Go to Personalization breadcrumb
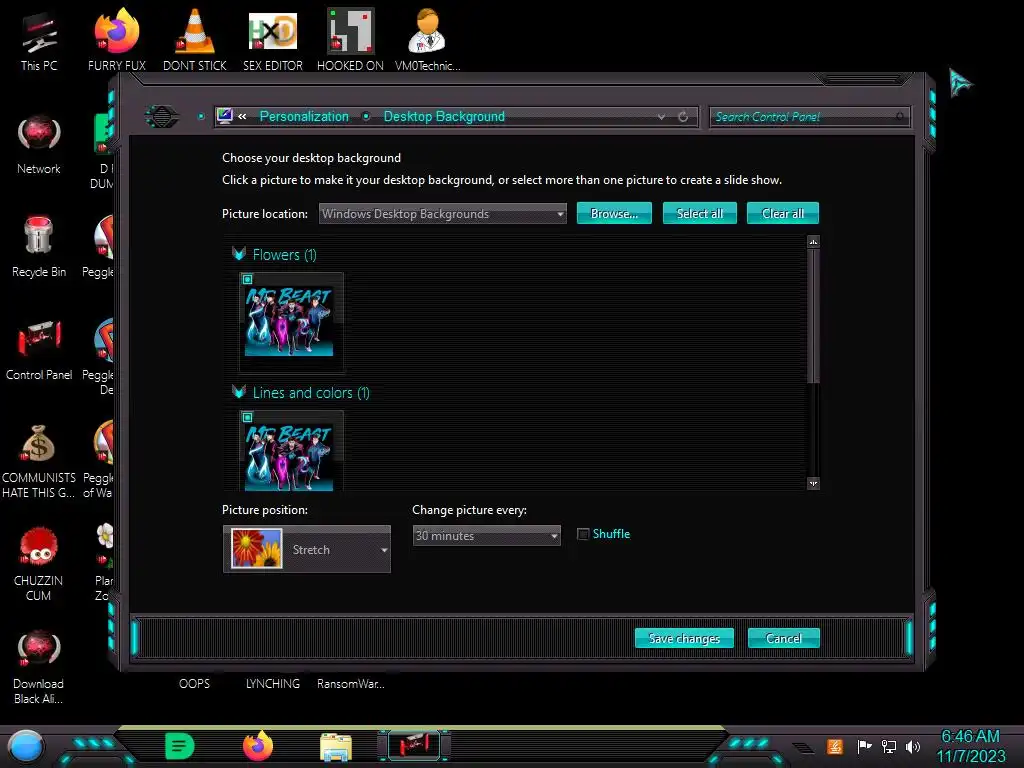Image resolution: width=1024 pixels, height=768 pixels. [304, 117]
